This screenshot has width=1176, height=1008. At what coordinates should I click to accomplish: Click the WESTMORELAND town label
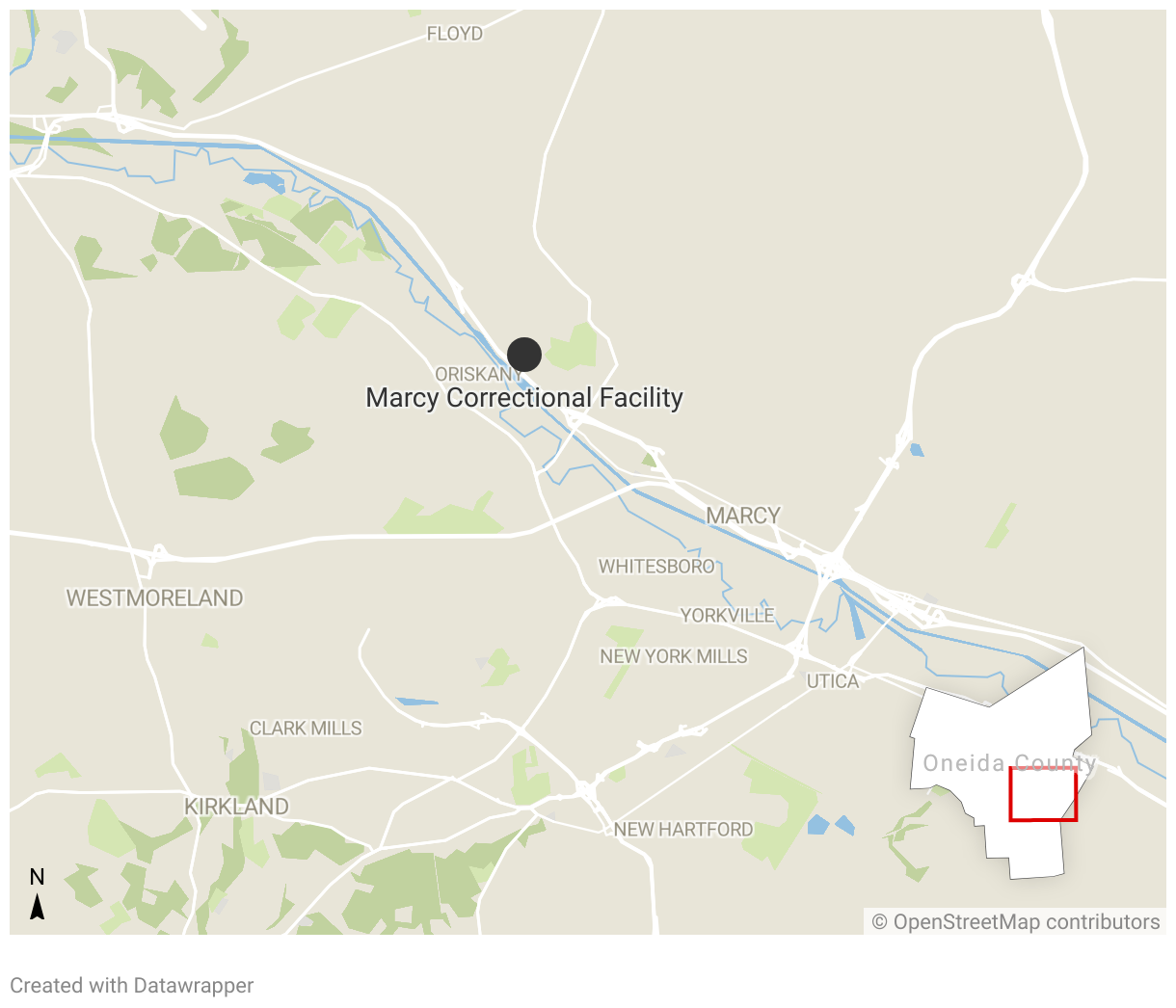[154, 598]
